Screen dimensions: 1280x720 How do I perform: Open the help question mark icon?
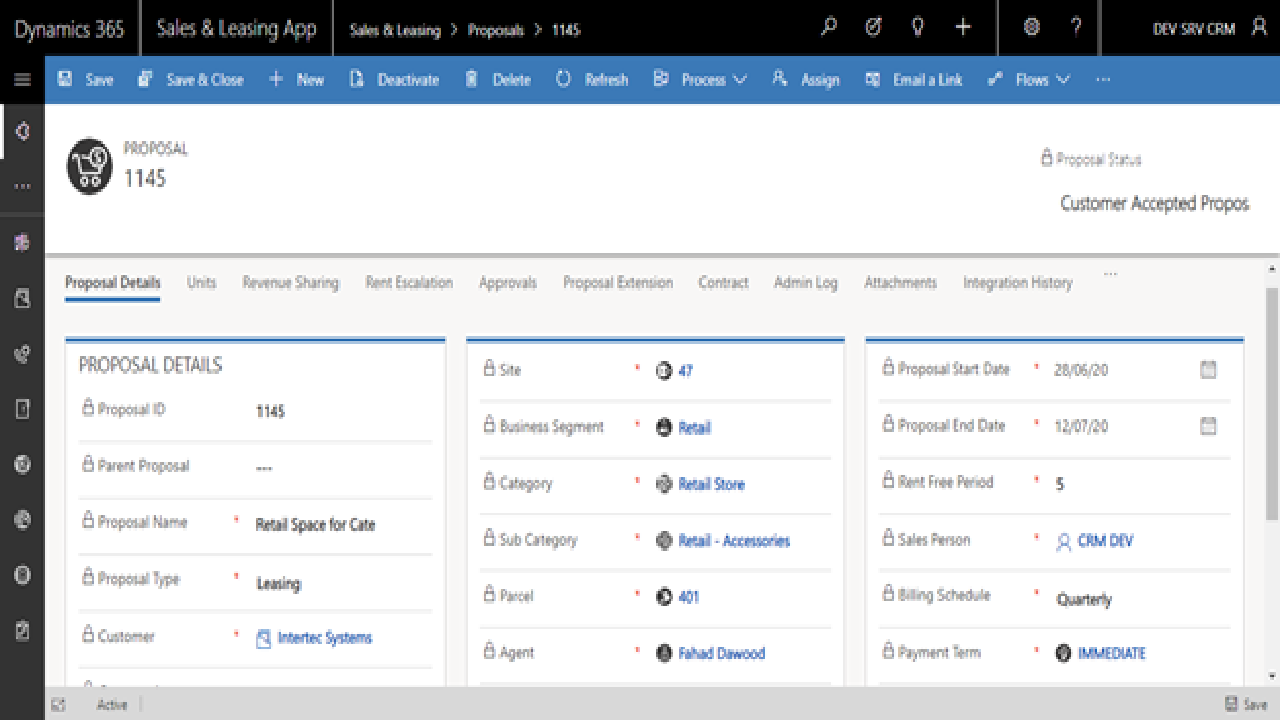coord(1076,28)
